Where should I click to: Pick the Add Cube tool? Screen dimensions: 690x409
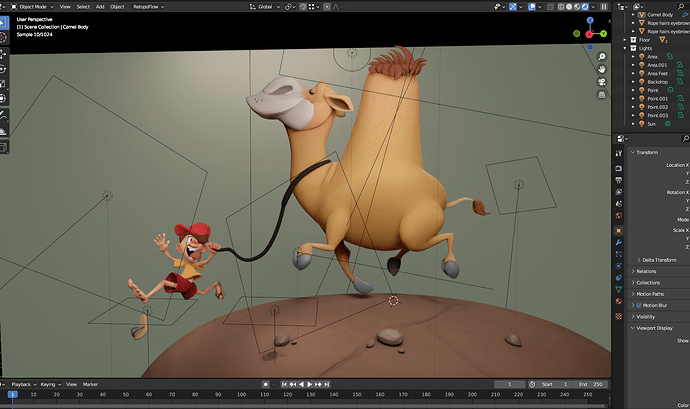point(3,147)
